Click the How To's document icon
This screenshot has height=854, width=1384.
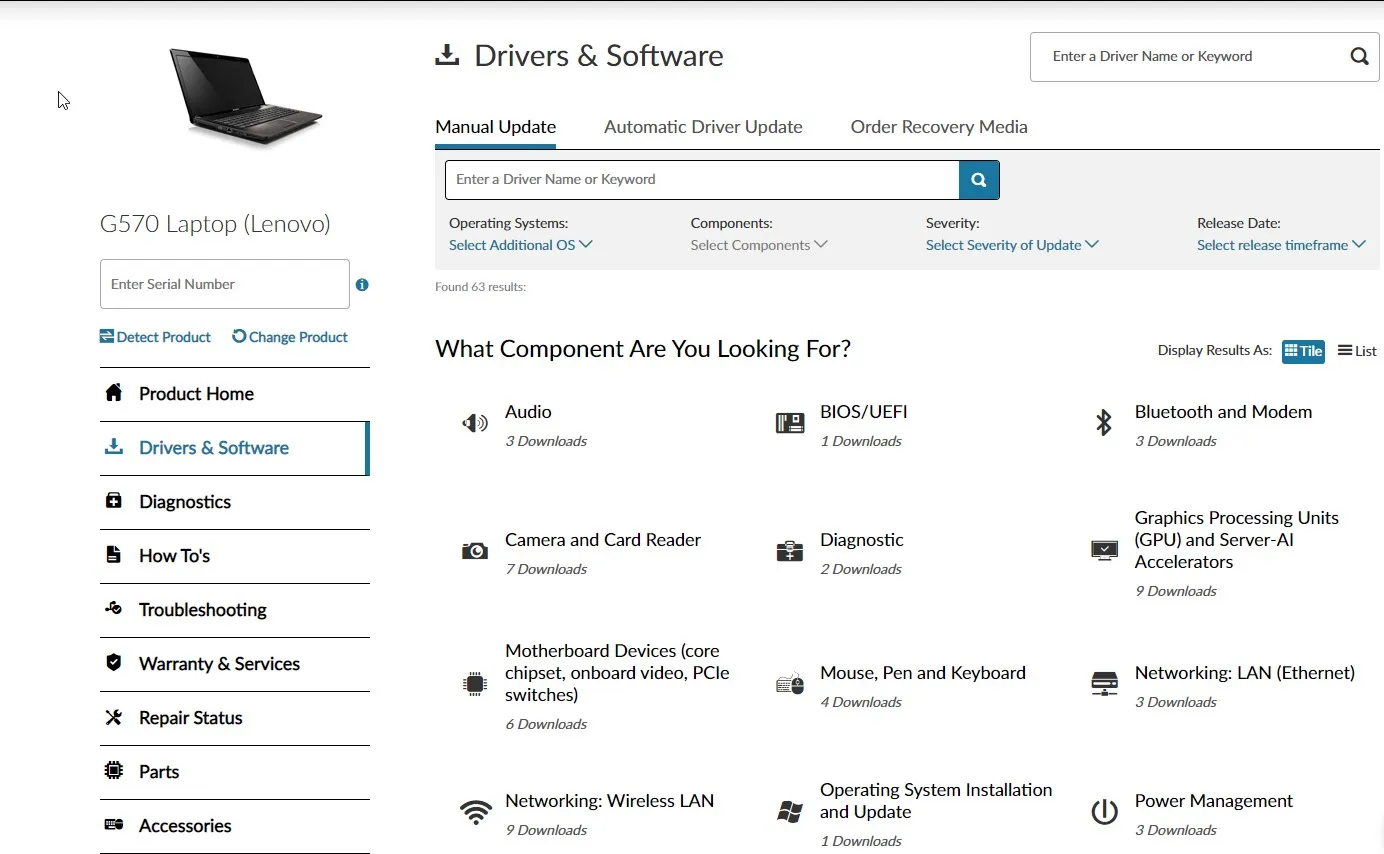114,554
